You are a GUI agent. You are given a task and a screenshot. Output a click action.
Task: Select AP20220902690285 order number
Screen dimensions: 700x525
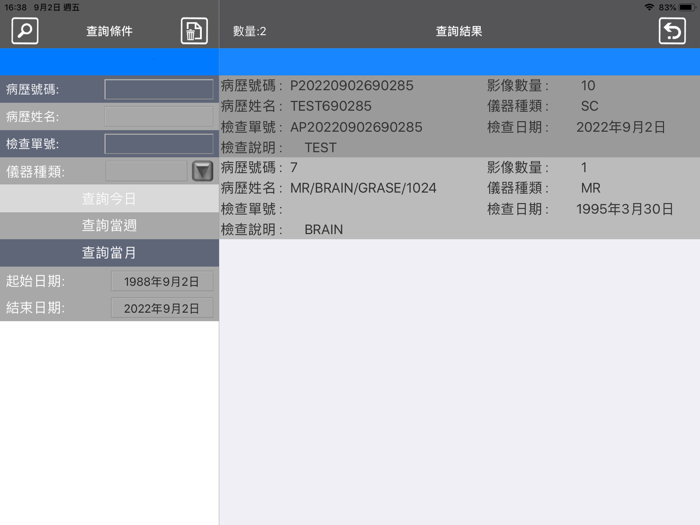click(356, 127)
